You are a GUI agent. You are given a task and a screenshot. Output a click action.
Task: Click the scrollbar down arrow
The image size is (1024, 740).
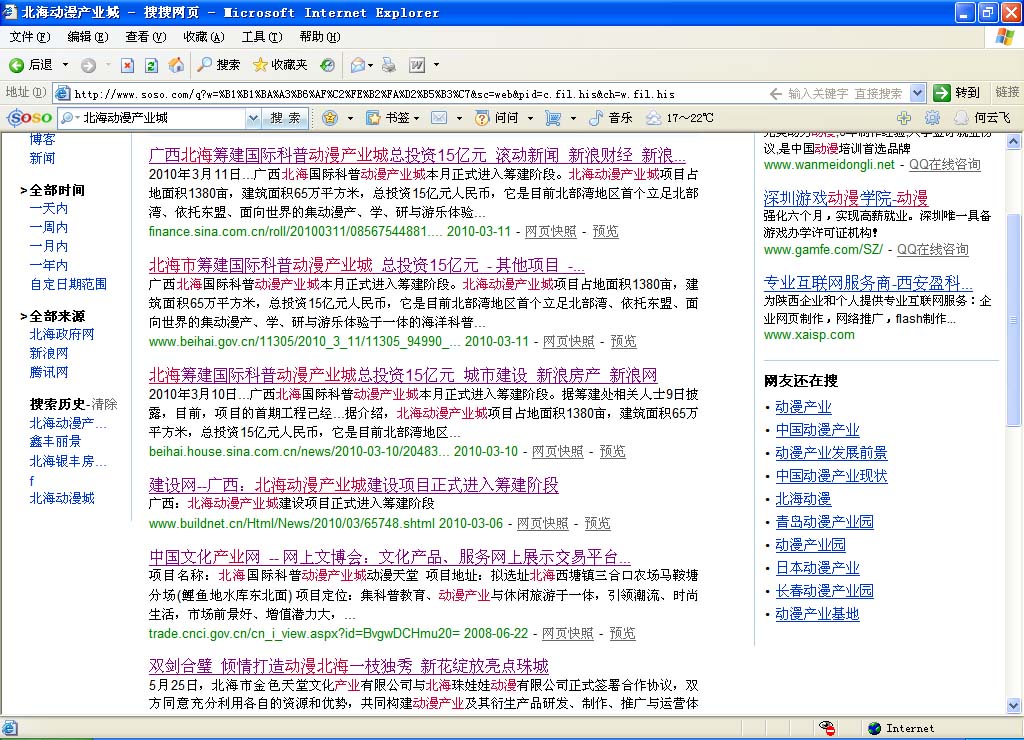(x=1014, y=705)
